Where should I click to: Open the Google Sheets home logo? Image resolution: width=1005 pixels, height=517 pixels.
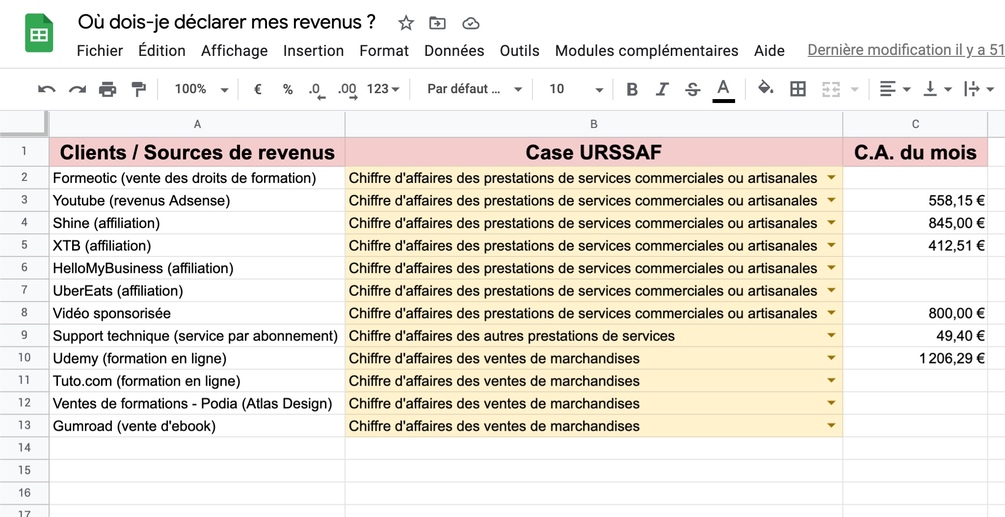(x=38, y=33)
